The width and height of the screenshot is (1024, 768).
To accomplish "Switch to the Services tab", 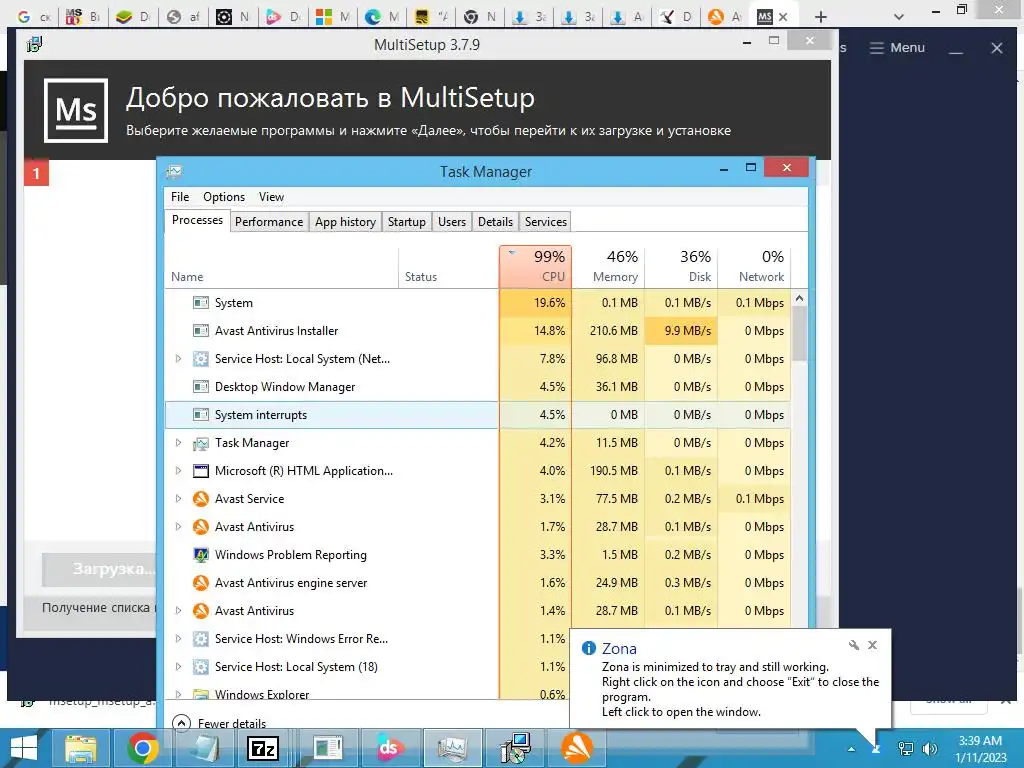I will click(x=545, y=222).
